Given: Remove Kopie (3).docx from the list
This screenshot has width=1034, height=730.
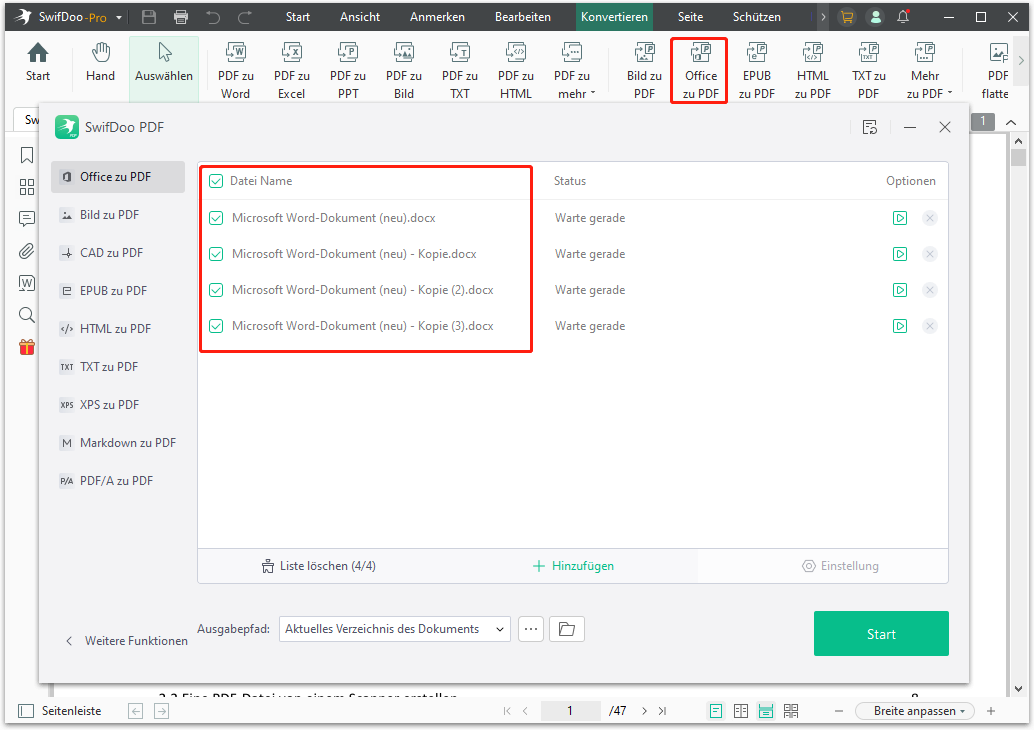Looking at the screenshot, I should click(930, 326).
